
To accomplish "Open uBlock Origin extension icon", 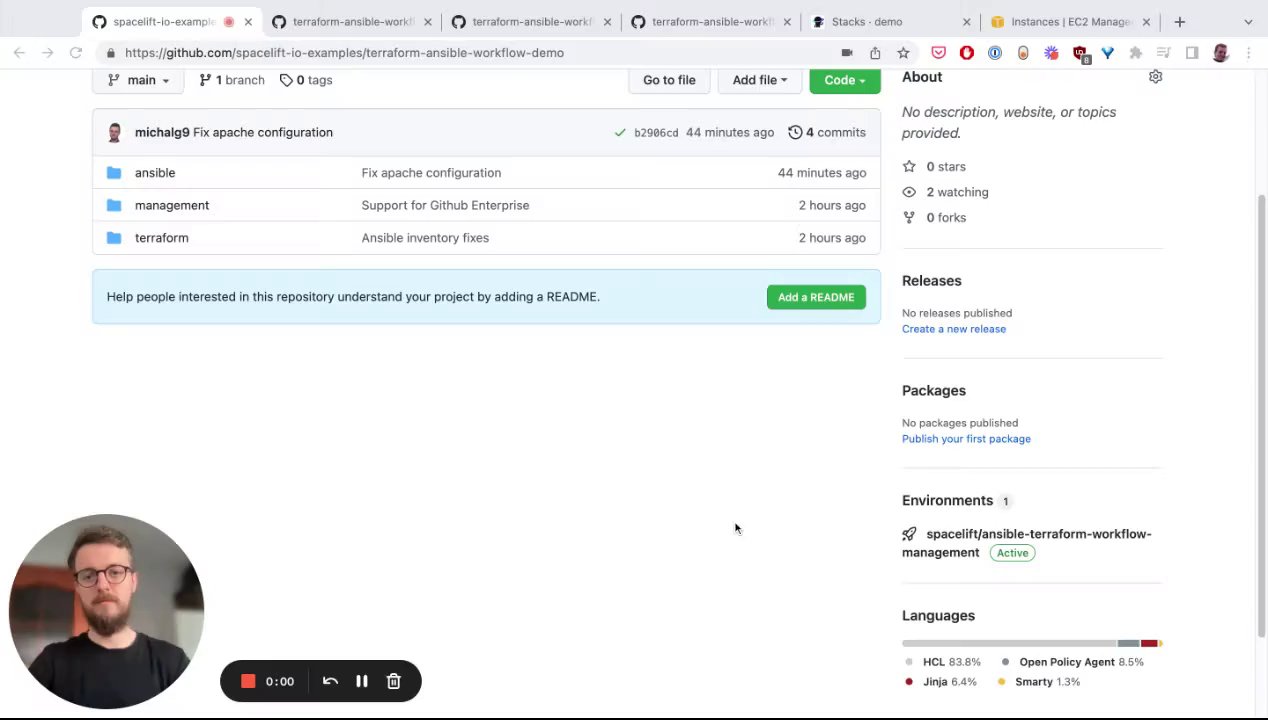I will point(1080,53).
